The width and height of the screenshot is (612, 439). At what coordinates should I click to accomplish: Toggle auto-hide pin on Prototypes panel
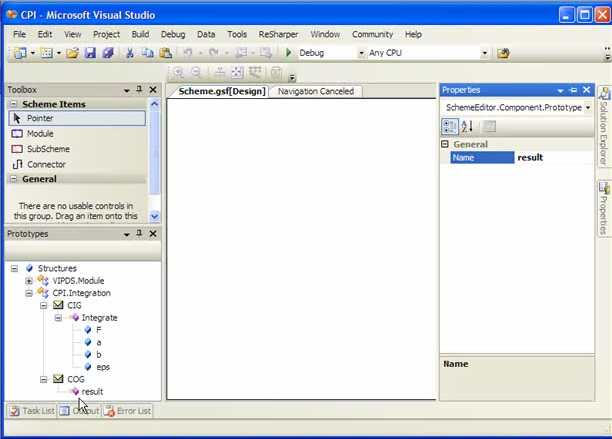pos(139,234)
